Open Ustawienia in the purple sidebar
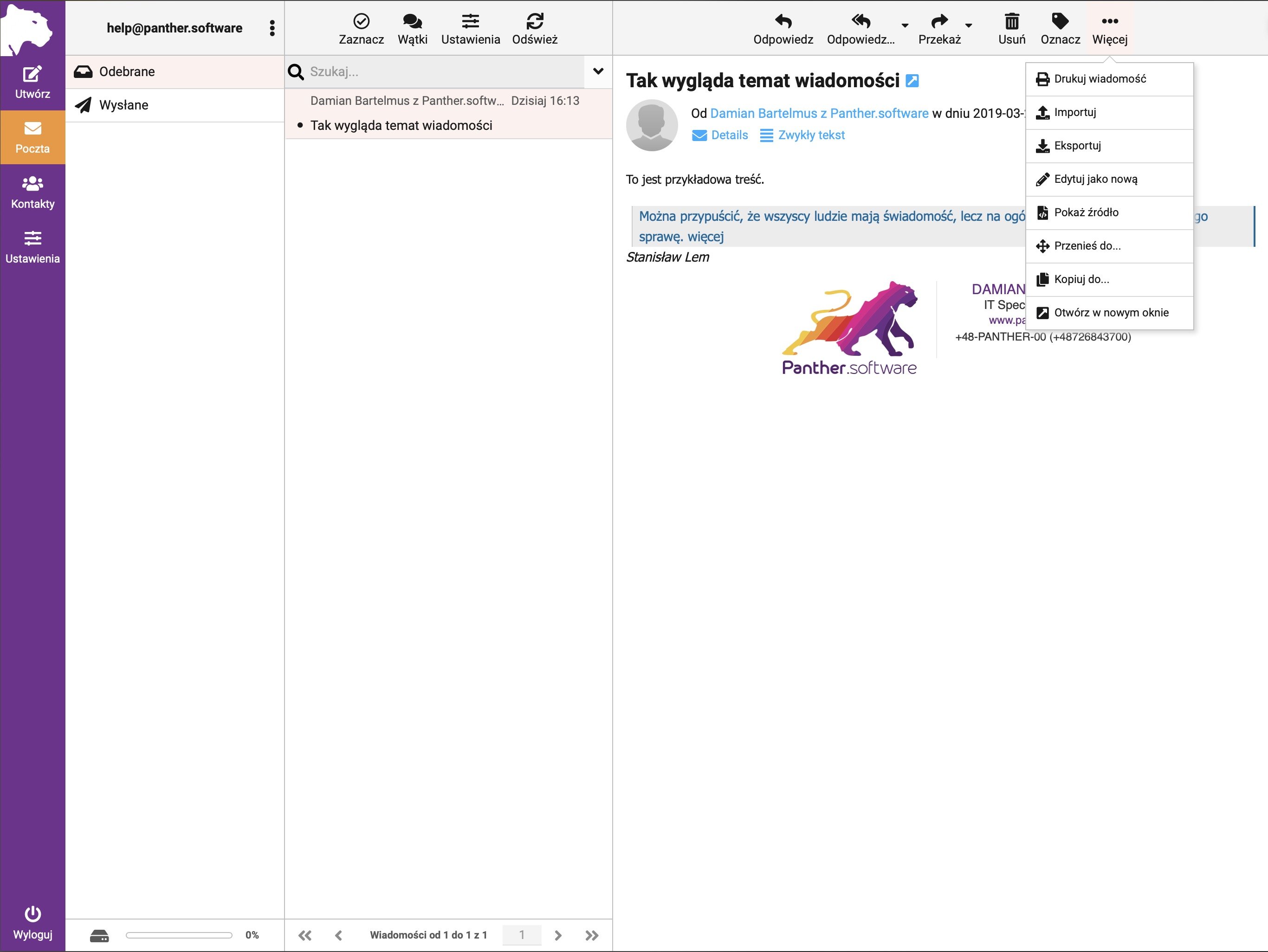The image size is (1268, 952). (32, 247)
